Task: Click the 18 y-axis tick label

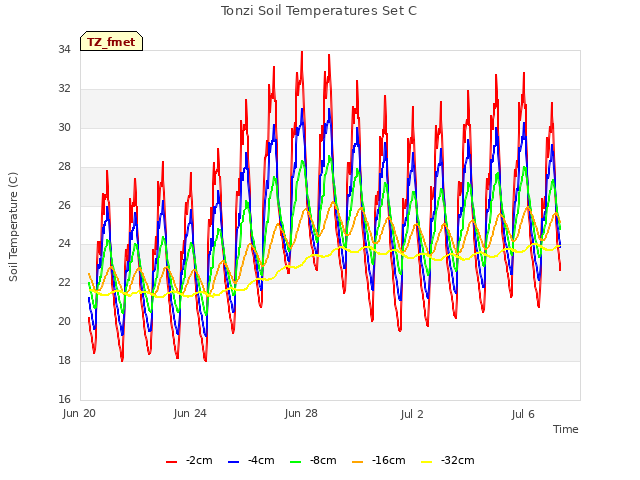Action: click(x=64, y=360)
